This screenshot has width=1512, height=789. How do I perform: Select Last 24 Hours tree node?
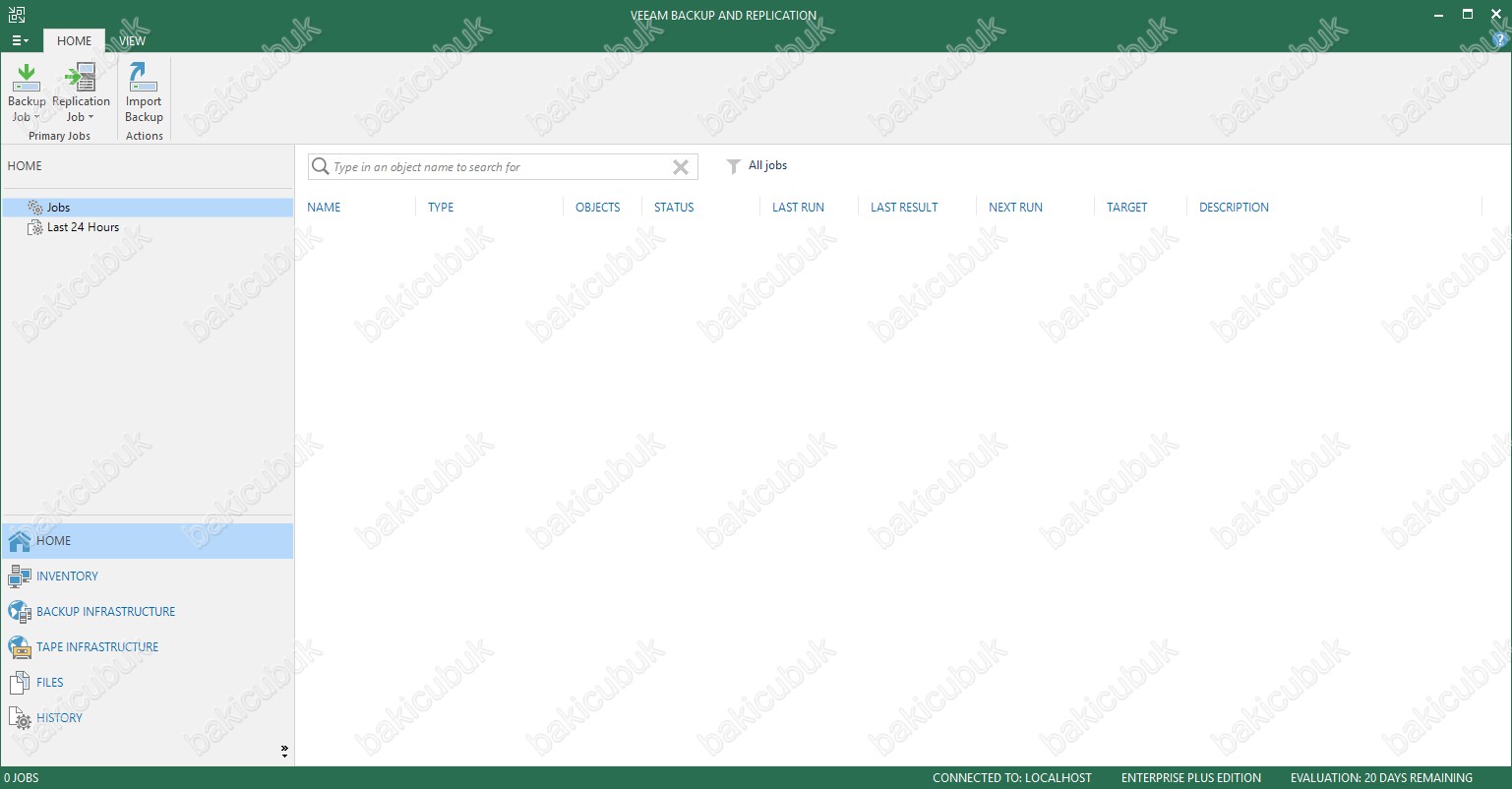pyautogui.click(x=83, y=227)
